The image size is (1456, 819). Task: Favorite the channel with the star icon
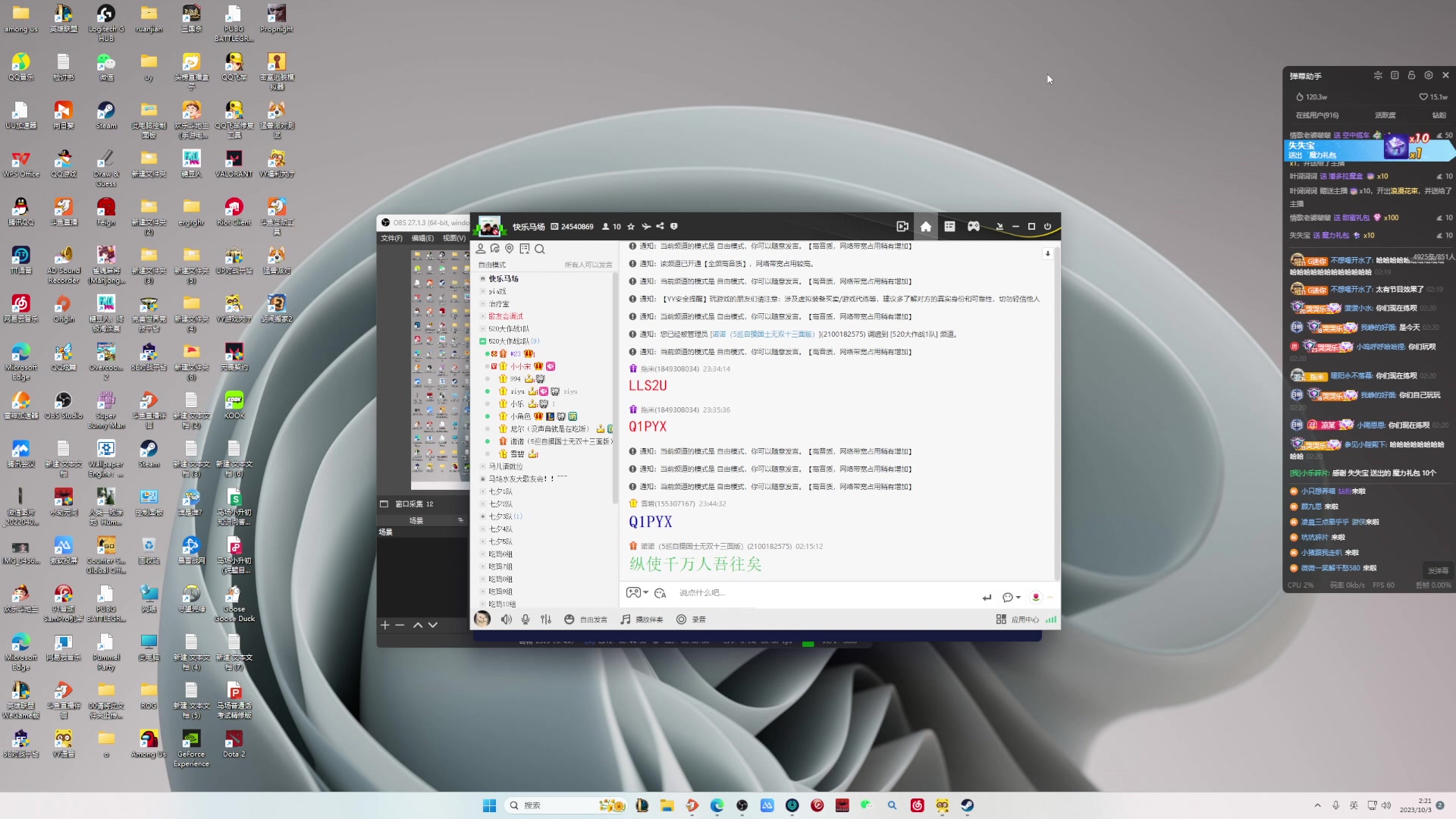pos(631,226)
